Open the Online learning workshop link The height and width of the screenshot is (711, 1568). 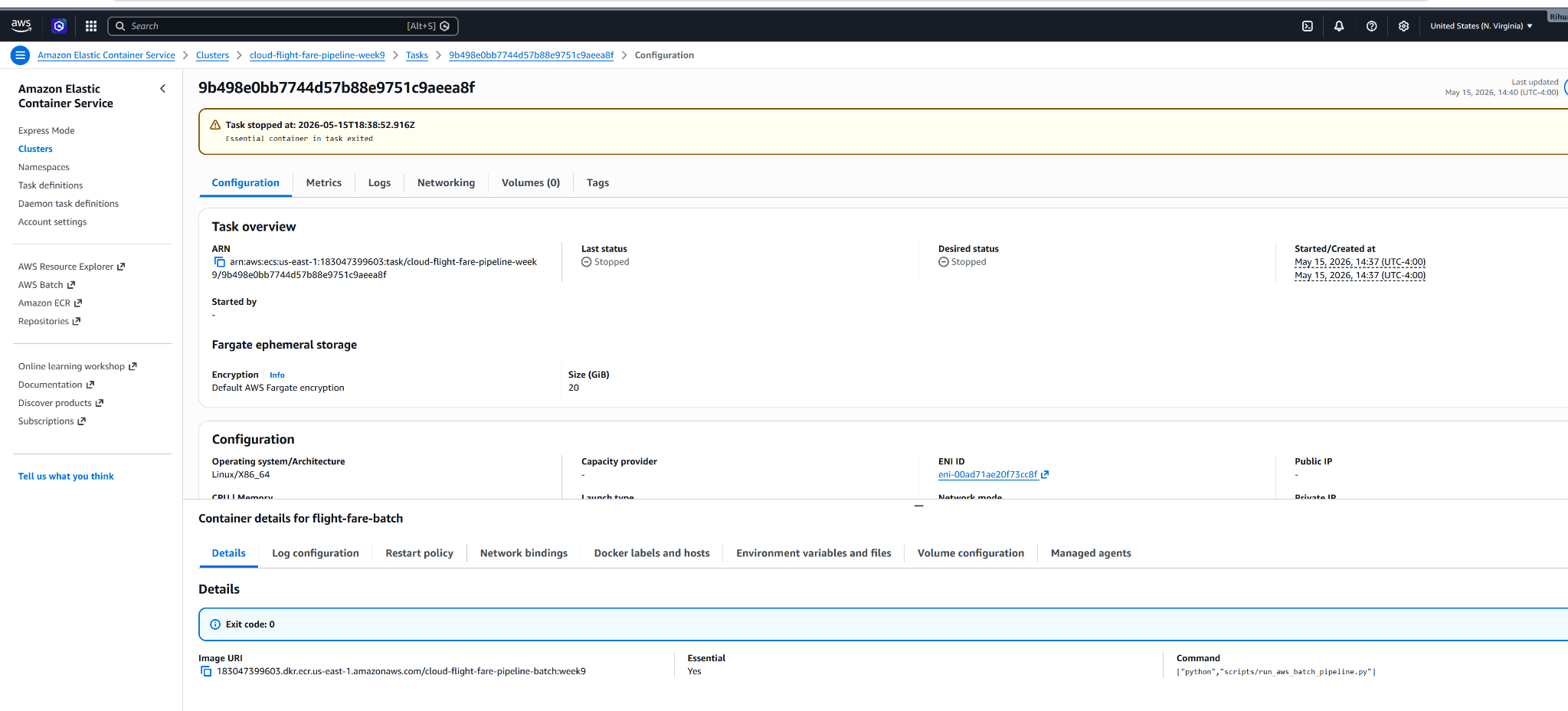(77, 367)
